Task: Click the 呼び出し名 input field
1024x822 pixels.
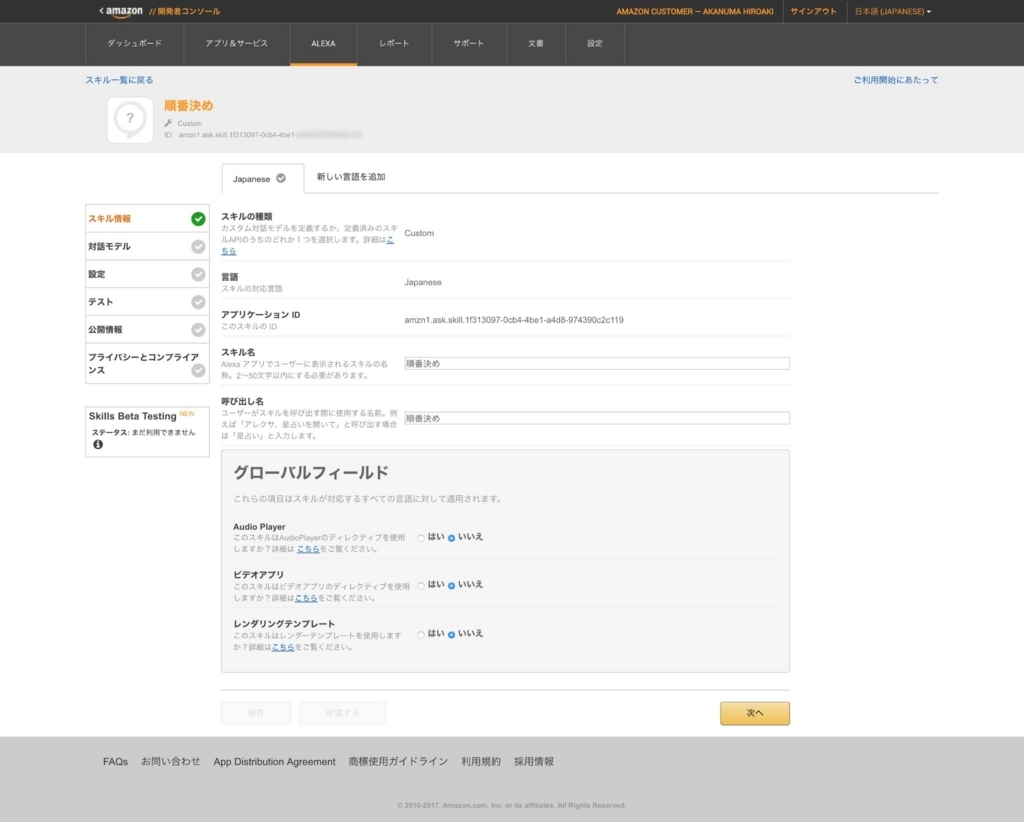Action: (597, 419)
